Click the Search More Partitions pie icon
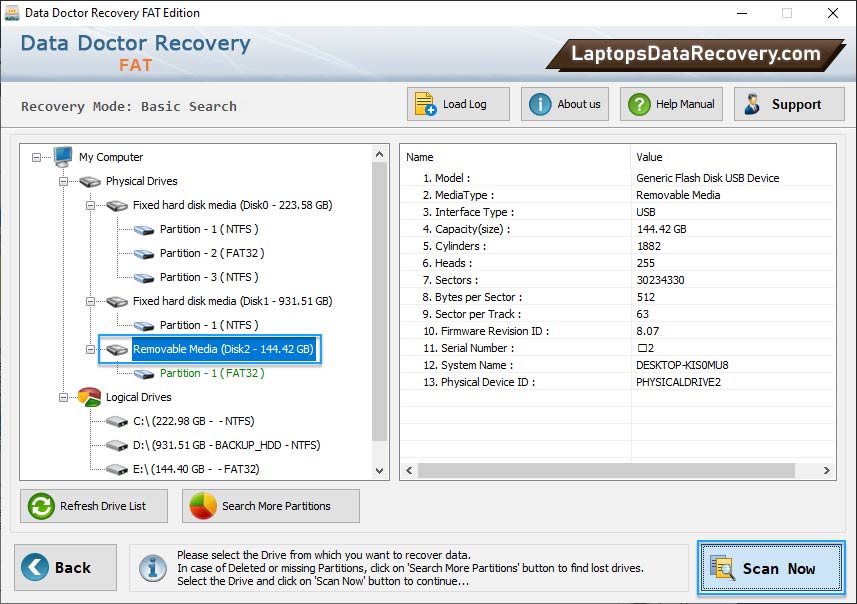 tap(203, 506)
